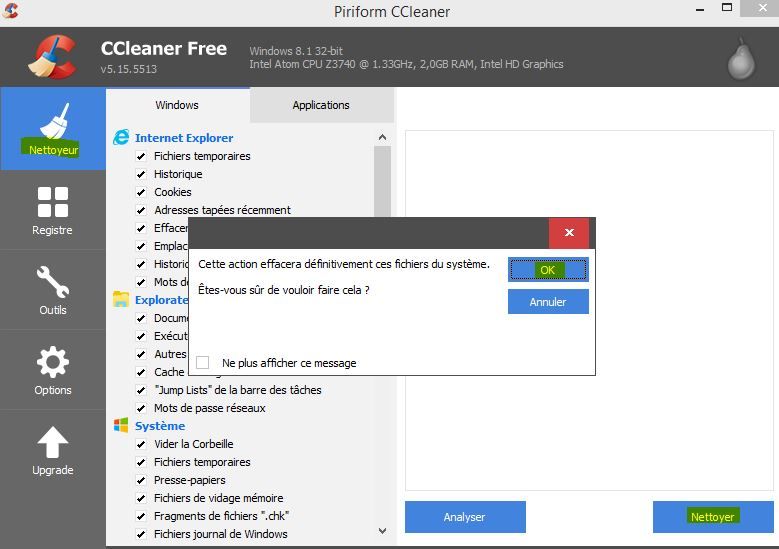Uncheck Système Fichiers temporaires

[141, 462]
